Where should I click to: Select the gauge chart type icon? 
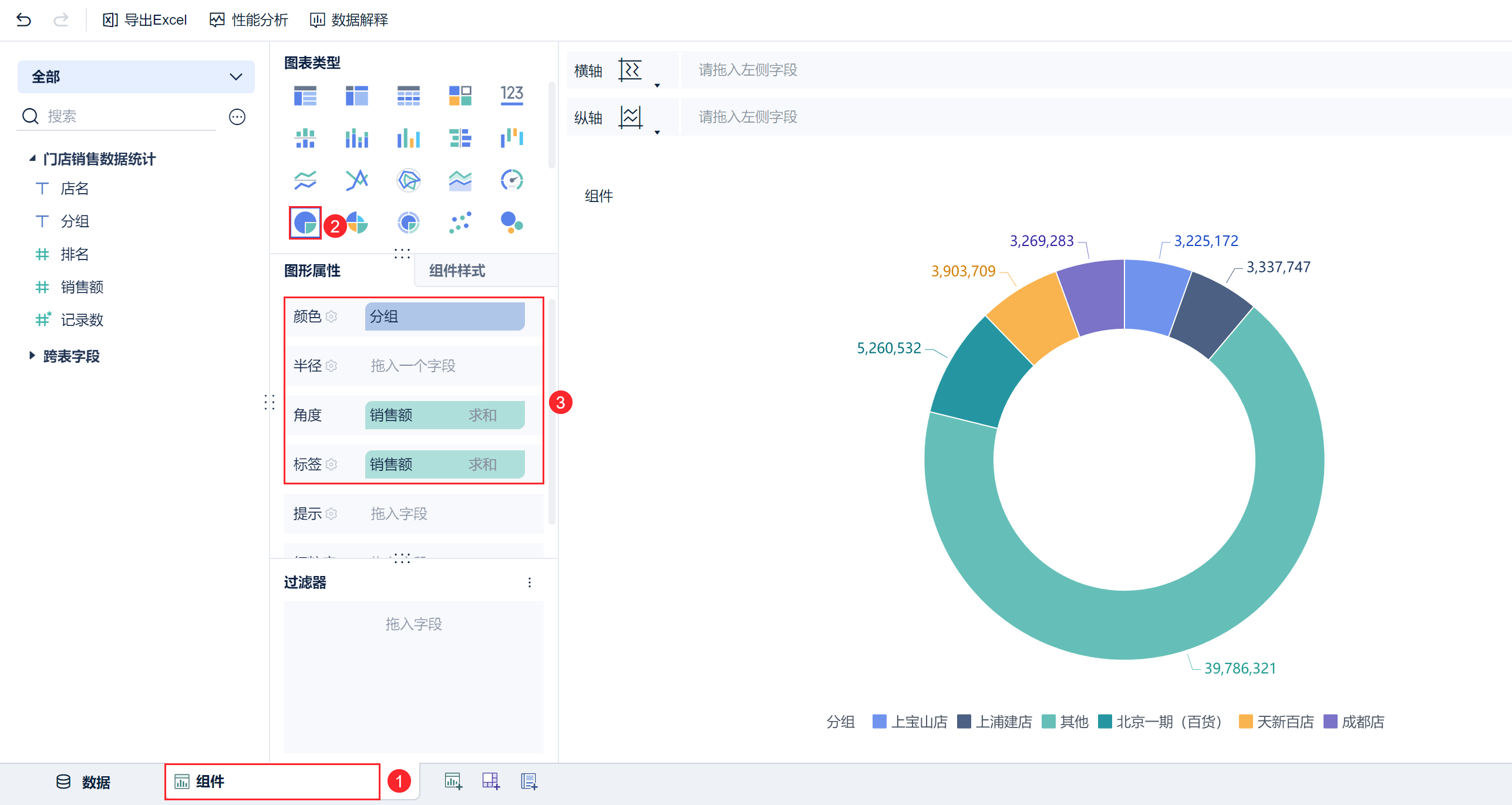click(511, 180)
